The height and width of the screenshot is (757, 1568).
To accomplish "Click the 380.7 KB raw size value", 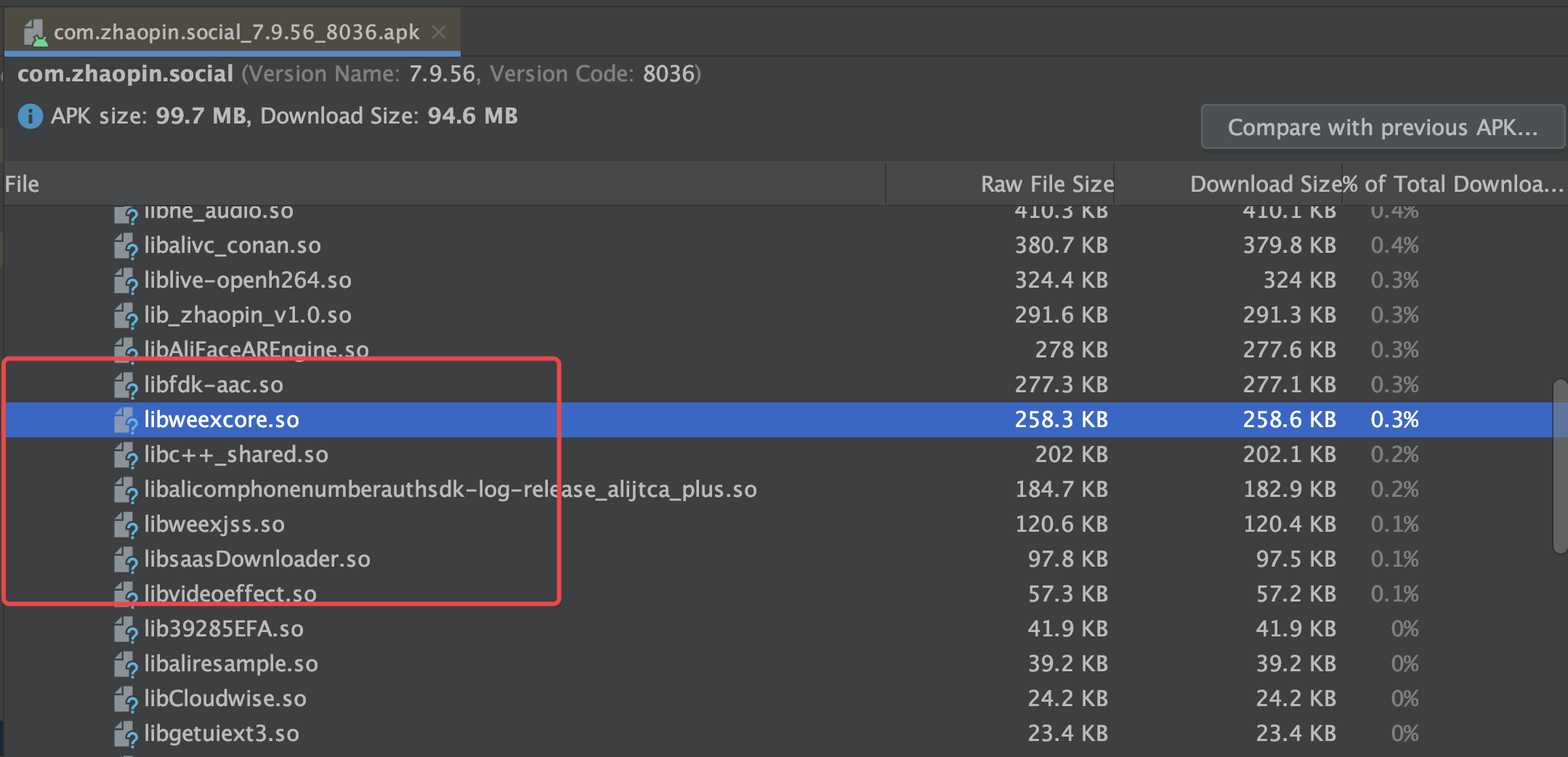I will [x=1062, y=246].
